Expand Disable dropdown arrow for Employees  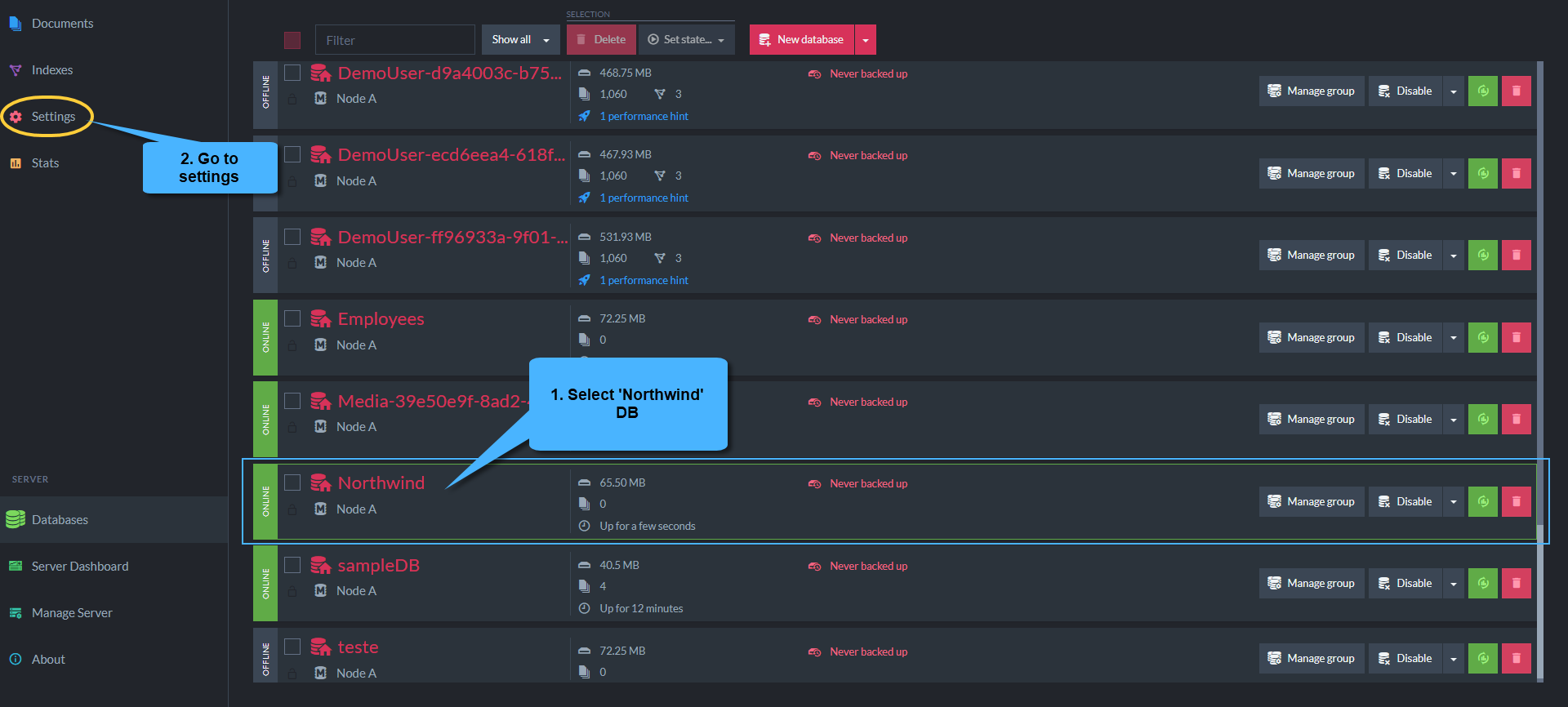coord(1453,337)
